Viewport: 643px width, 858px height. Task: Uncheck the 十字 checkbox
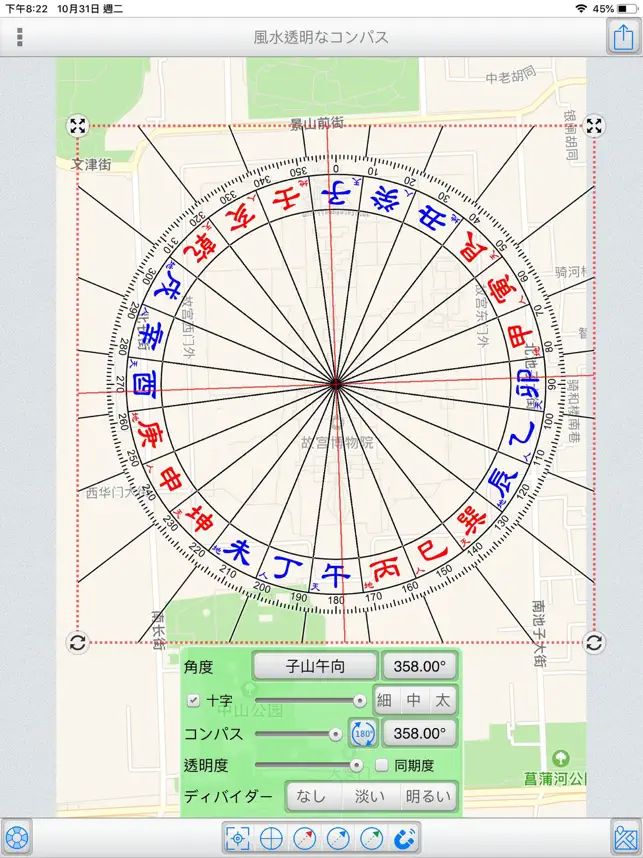[x=193, y=700]
